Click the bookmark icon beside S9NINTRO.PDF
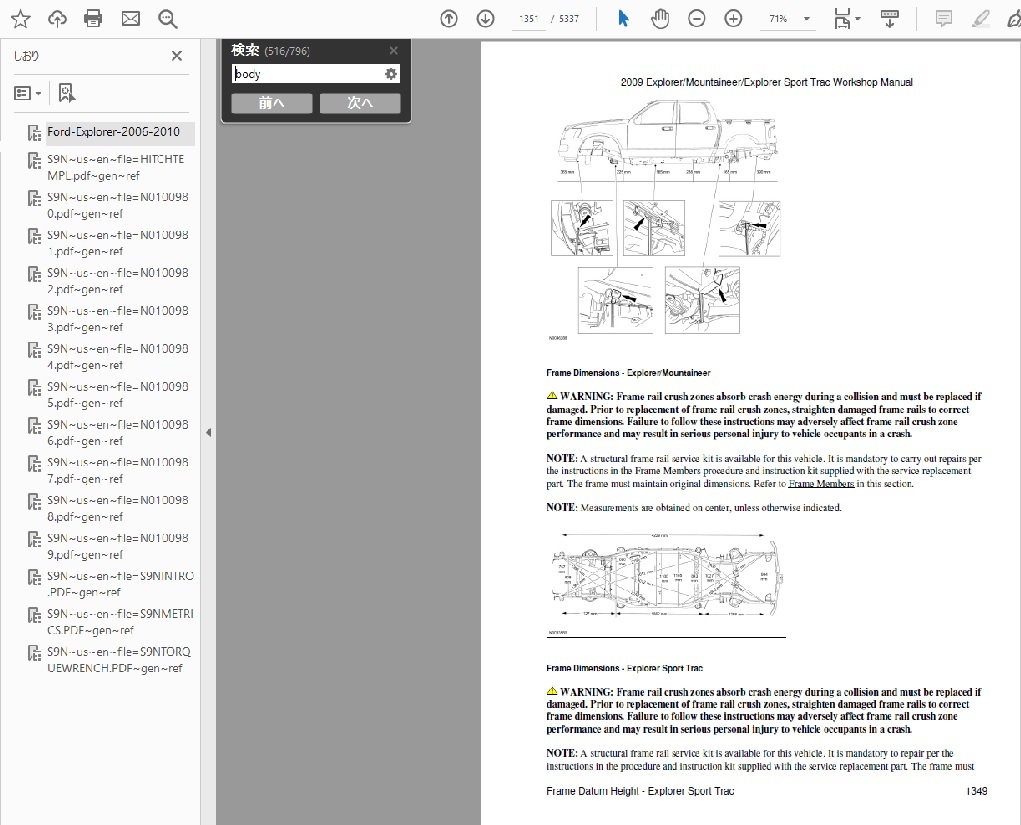1021x825 pixels. pyautogui.click(x=34, y=577)
